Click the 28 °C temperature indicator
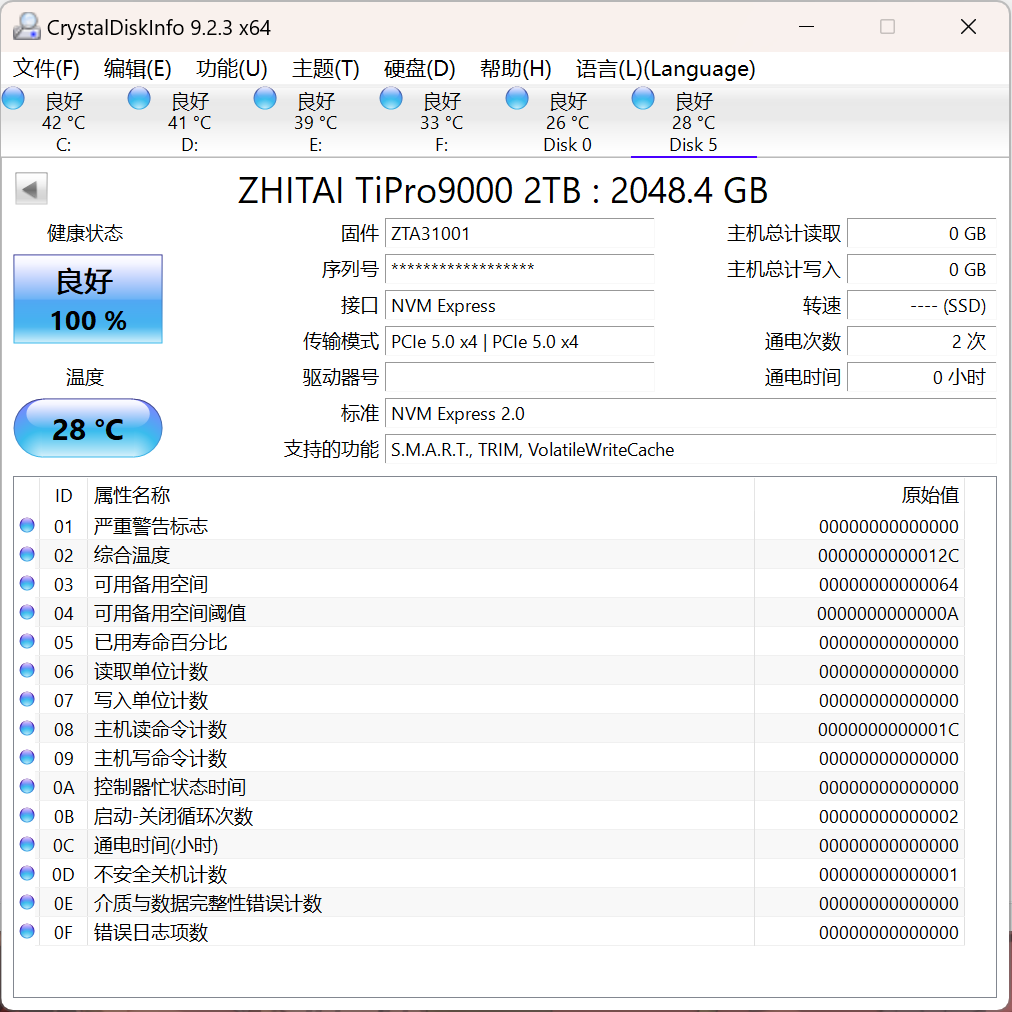Image resolution: width=1012 pixels, height=1012 pixels. [87, 428]
